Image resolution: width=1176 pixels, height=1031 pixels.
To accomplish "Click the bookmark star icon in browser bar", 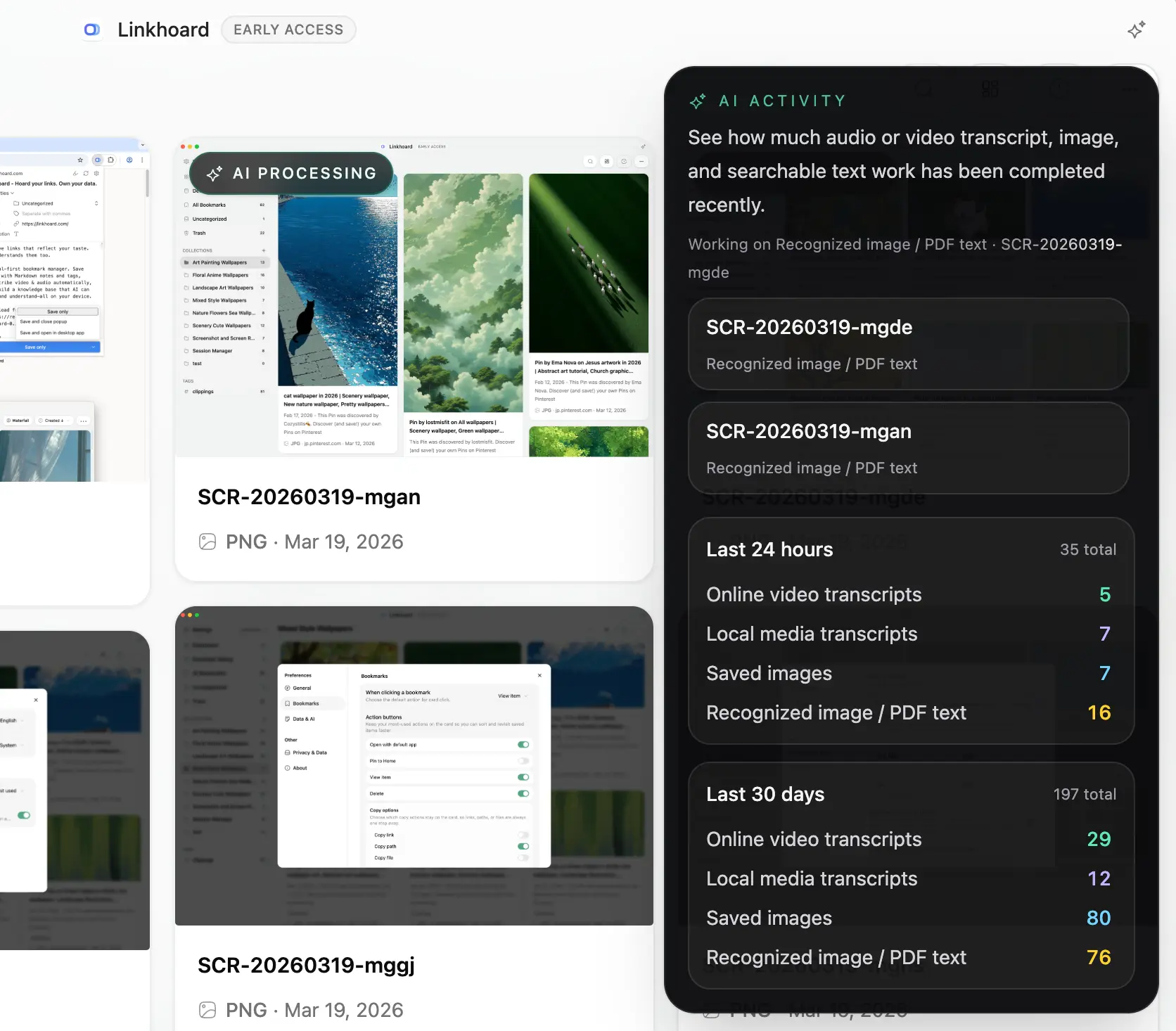I will click(80, 160).
